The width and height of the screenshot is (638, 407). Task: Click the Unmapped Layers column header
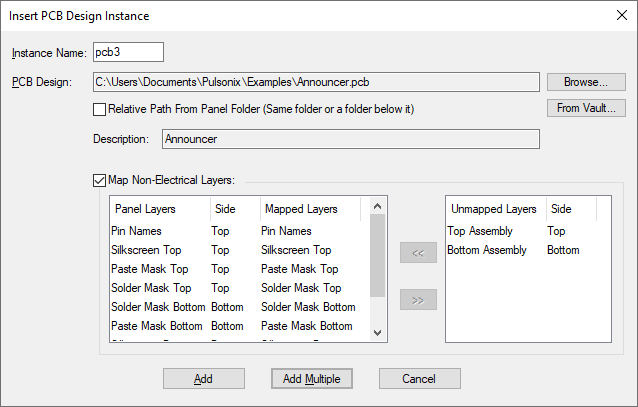(x=494, y=209)
